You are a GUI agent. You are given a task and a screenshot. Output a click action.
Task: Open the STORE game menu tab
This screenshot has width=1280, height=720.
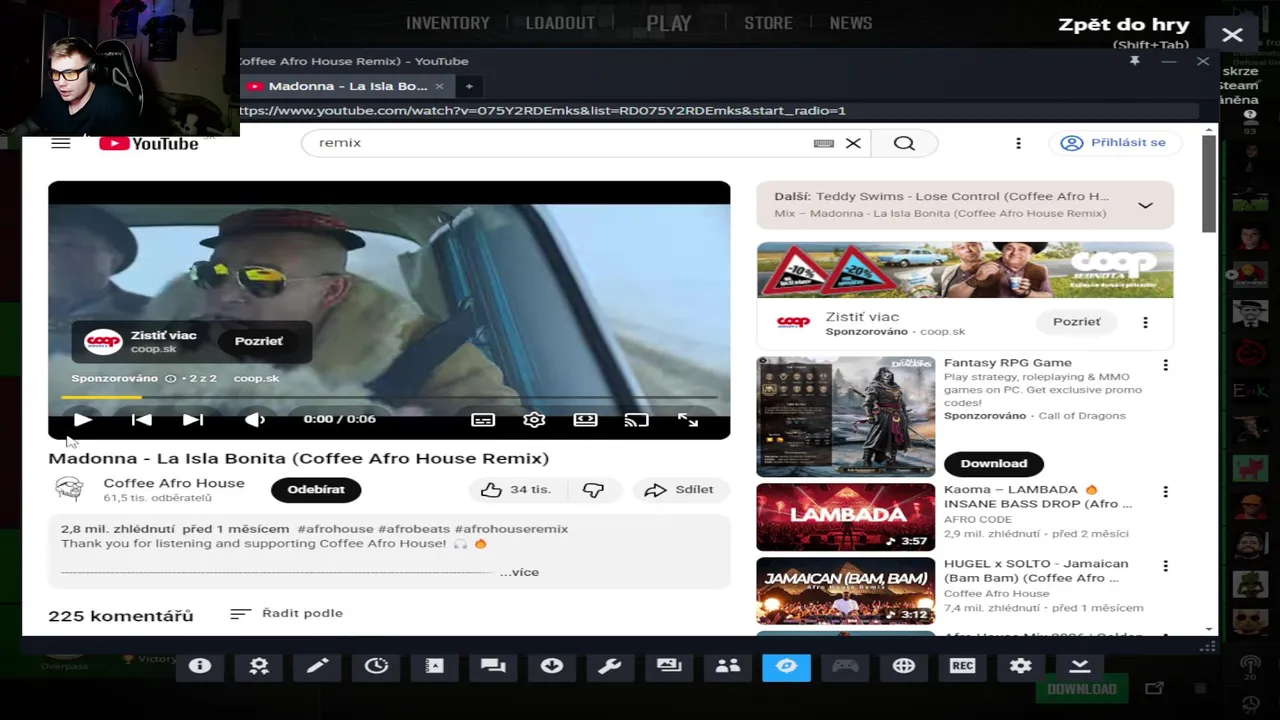(x=768, y=23)
